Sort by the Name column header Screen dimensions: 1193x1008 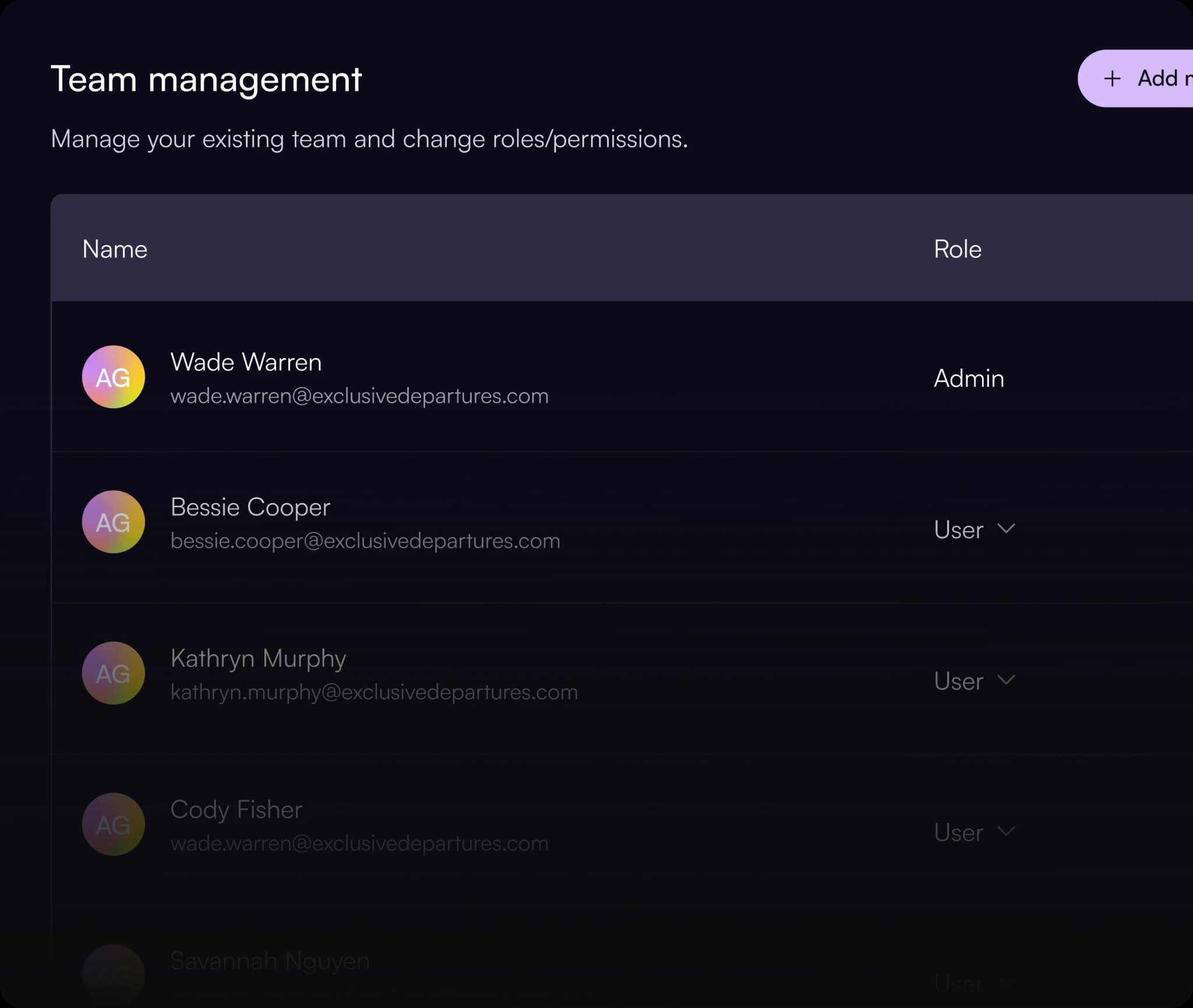115,249
